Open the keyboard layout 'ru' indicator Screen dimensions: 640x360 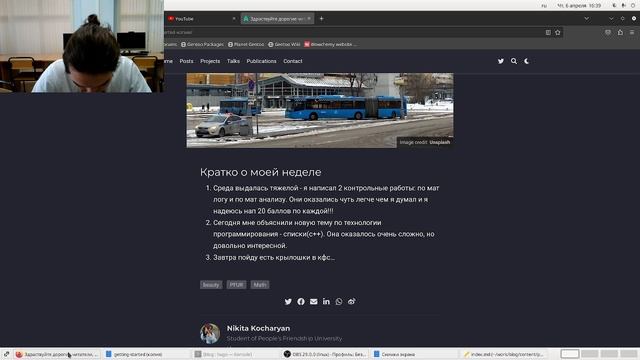(x=544, y=6)
